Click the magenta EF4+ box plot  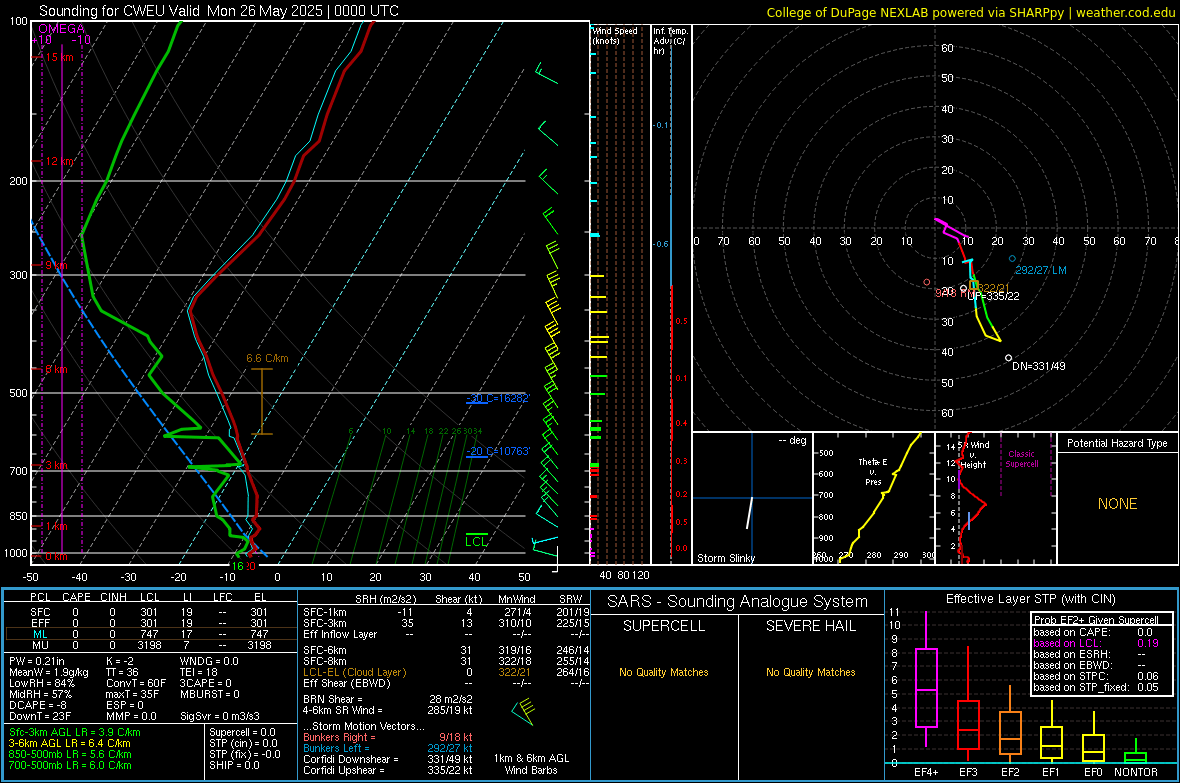(x=926, y=679)
